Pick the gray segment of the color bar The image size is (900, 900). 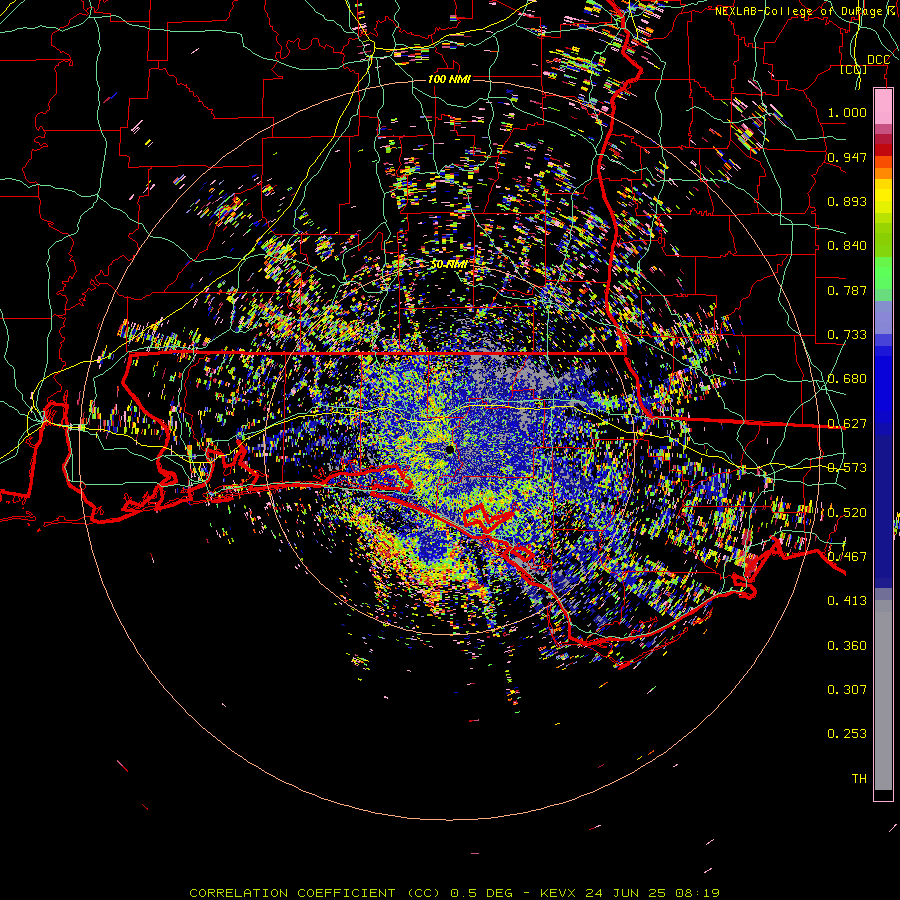pyautogui.click(x=883, y=695)
